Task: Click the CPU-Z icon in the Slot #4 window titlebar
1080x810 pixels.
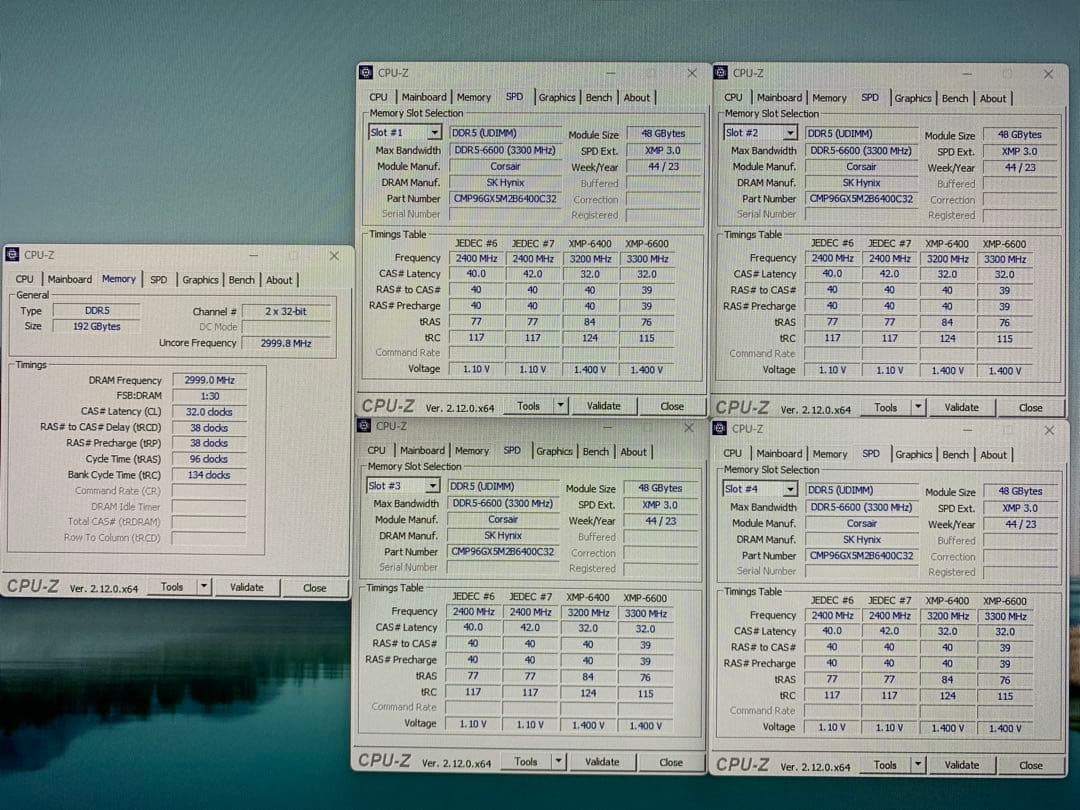Action: (720, 428)
